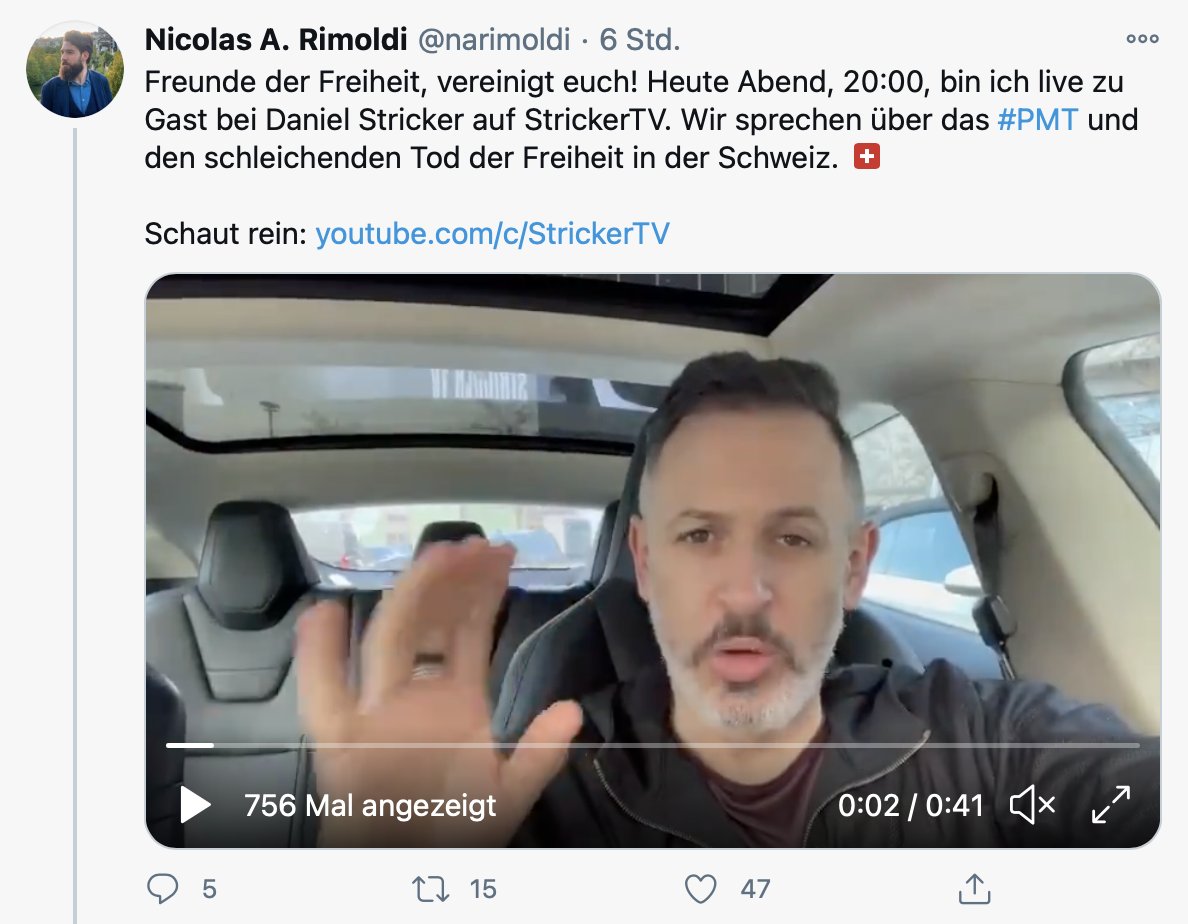Click the 5 replies count
The image size is (1188, 924).
click(x=209, y=889)
